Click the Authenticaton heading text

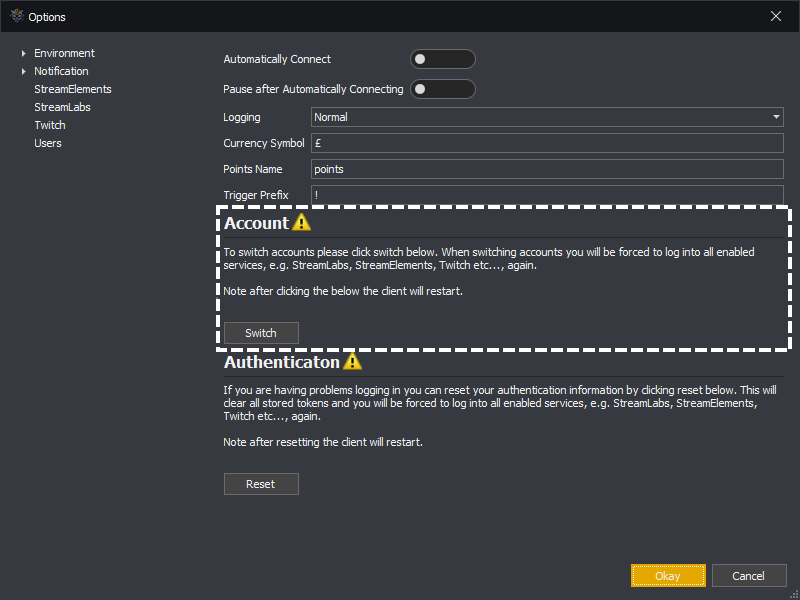(x=282, y=362)
